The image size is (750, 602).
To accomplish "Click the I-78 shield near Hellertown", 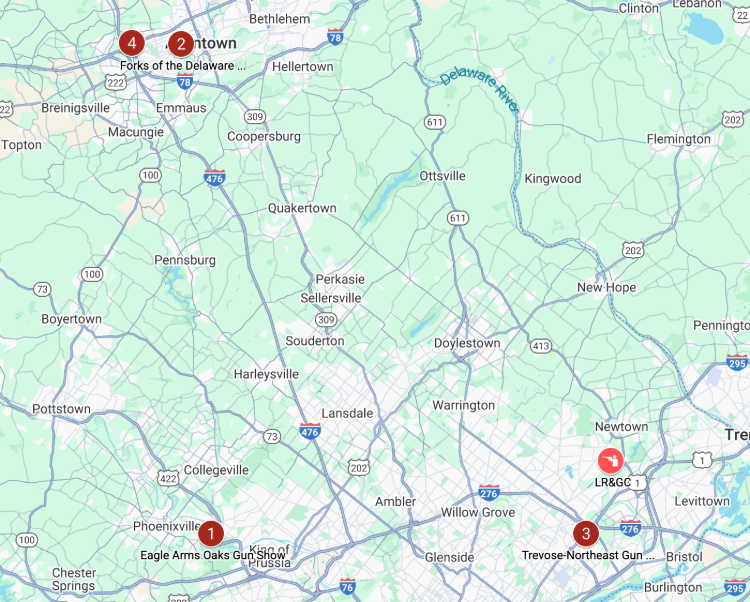I will (x=335, y=37).
